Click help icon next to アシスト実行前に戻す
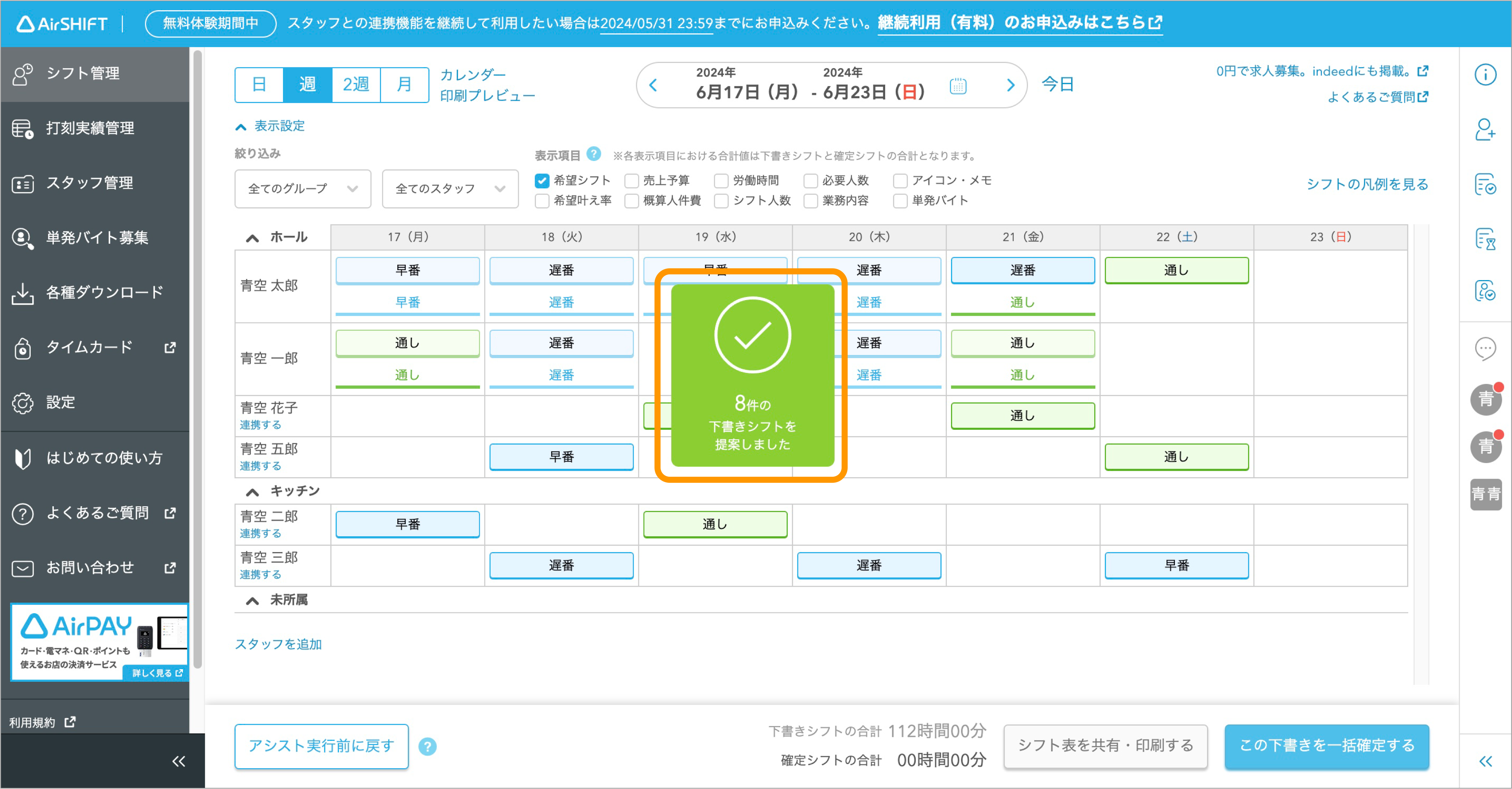The height and width of the screenshot is (789, 1512). click(427, 746)
